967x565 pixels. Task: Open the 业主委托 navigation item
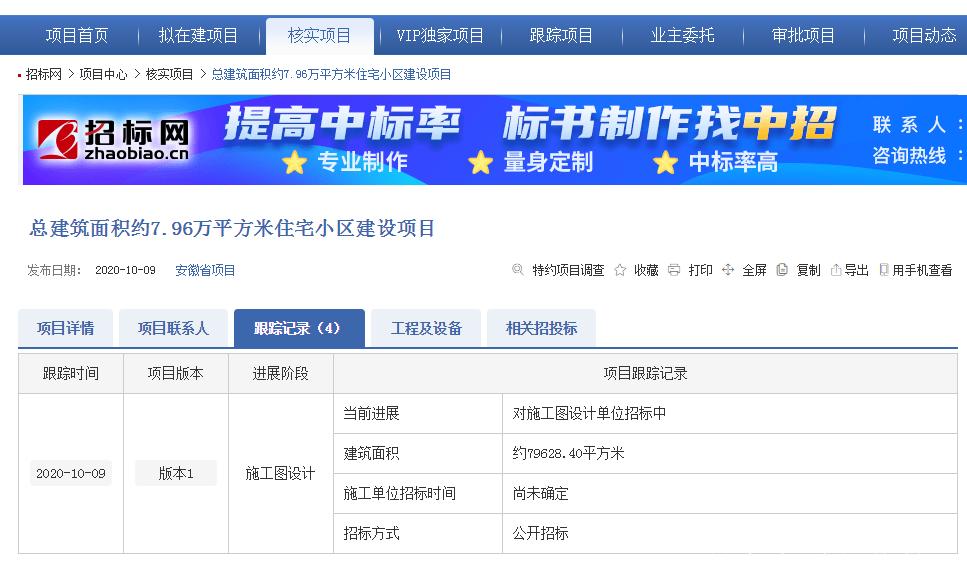tap(682, 35)
